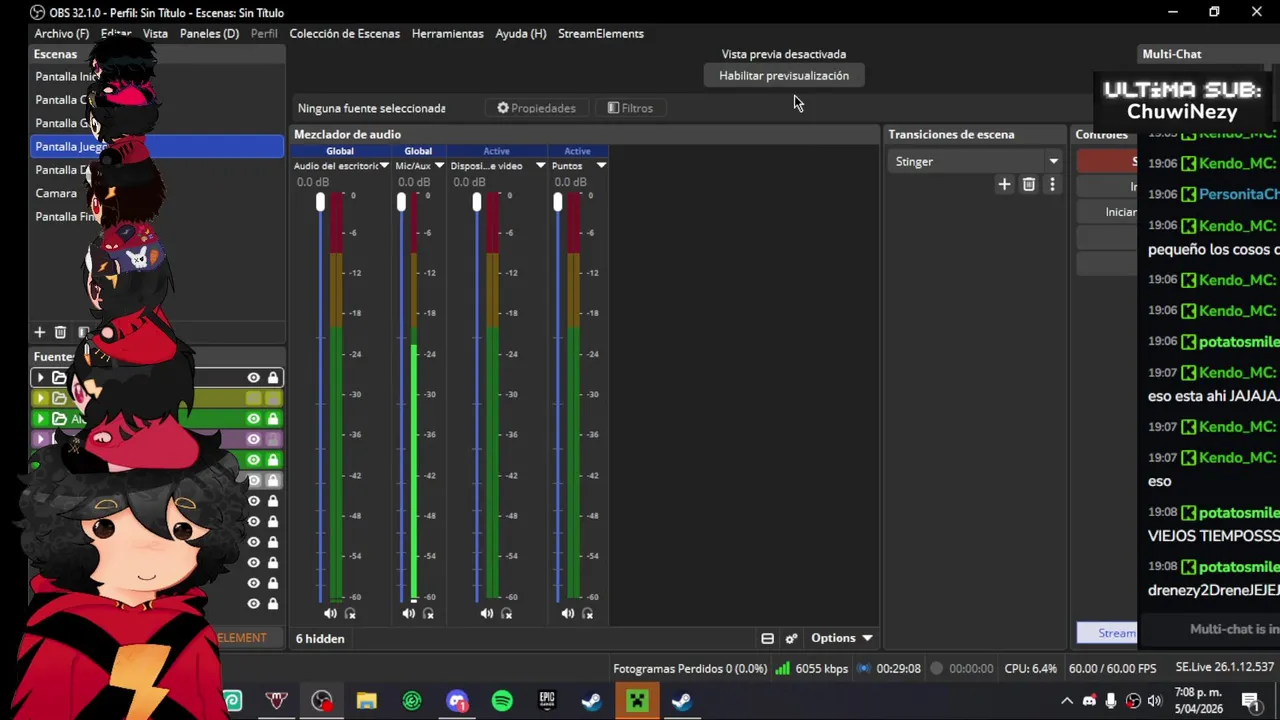Open Windows notification center icon
1280x720 pixels.
pyautogui.click(x=1251, y=700)
